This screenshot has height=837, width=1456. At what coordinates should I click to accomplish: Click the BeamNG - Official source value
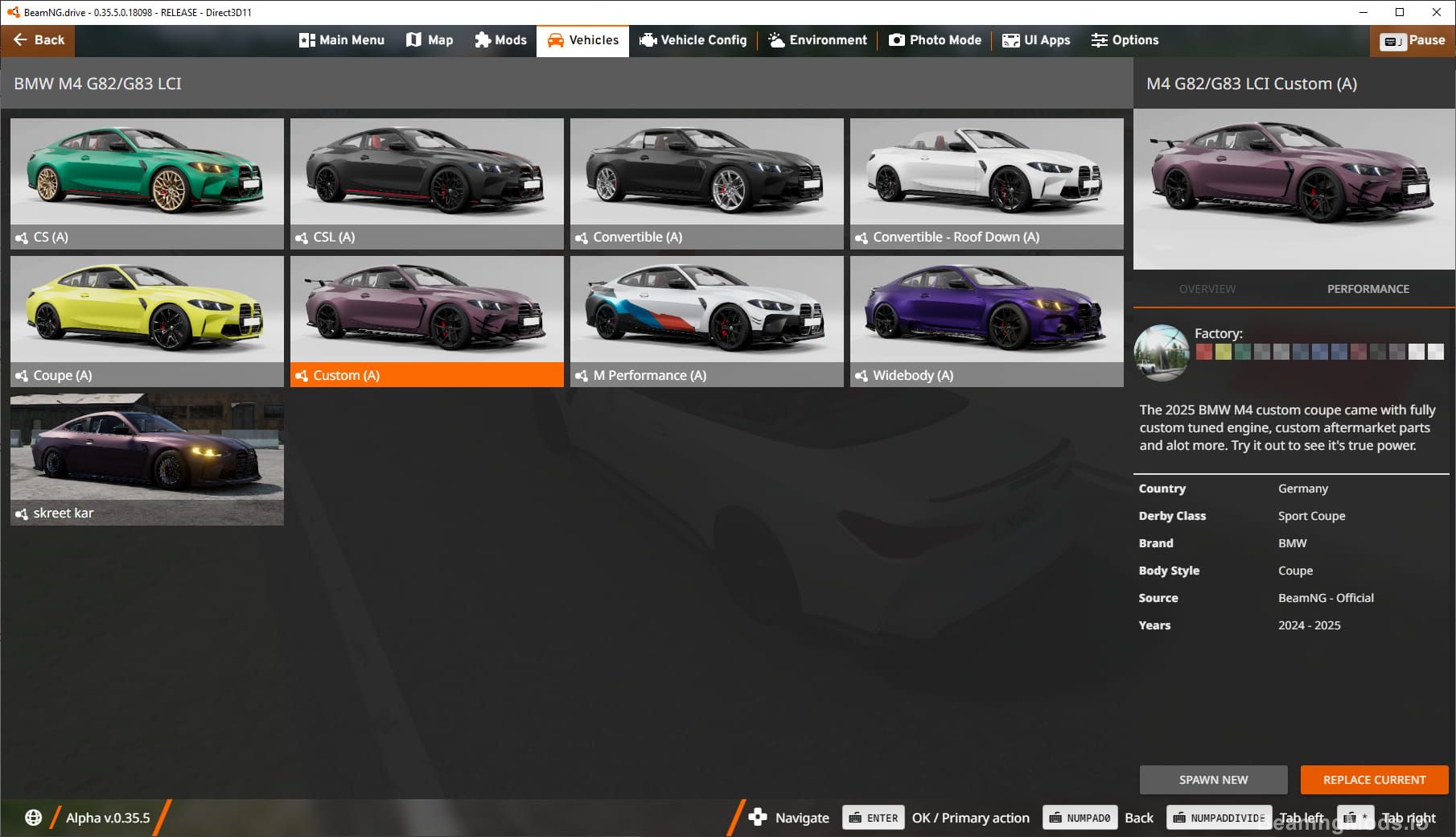point(1326,598)
